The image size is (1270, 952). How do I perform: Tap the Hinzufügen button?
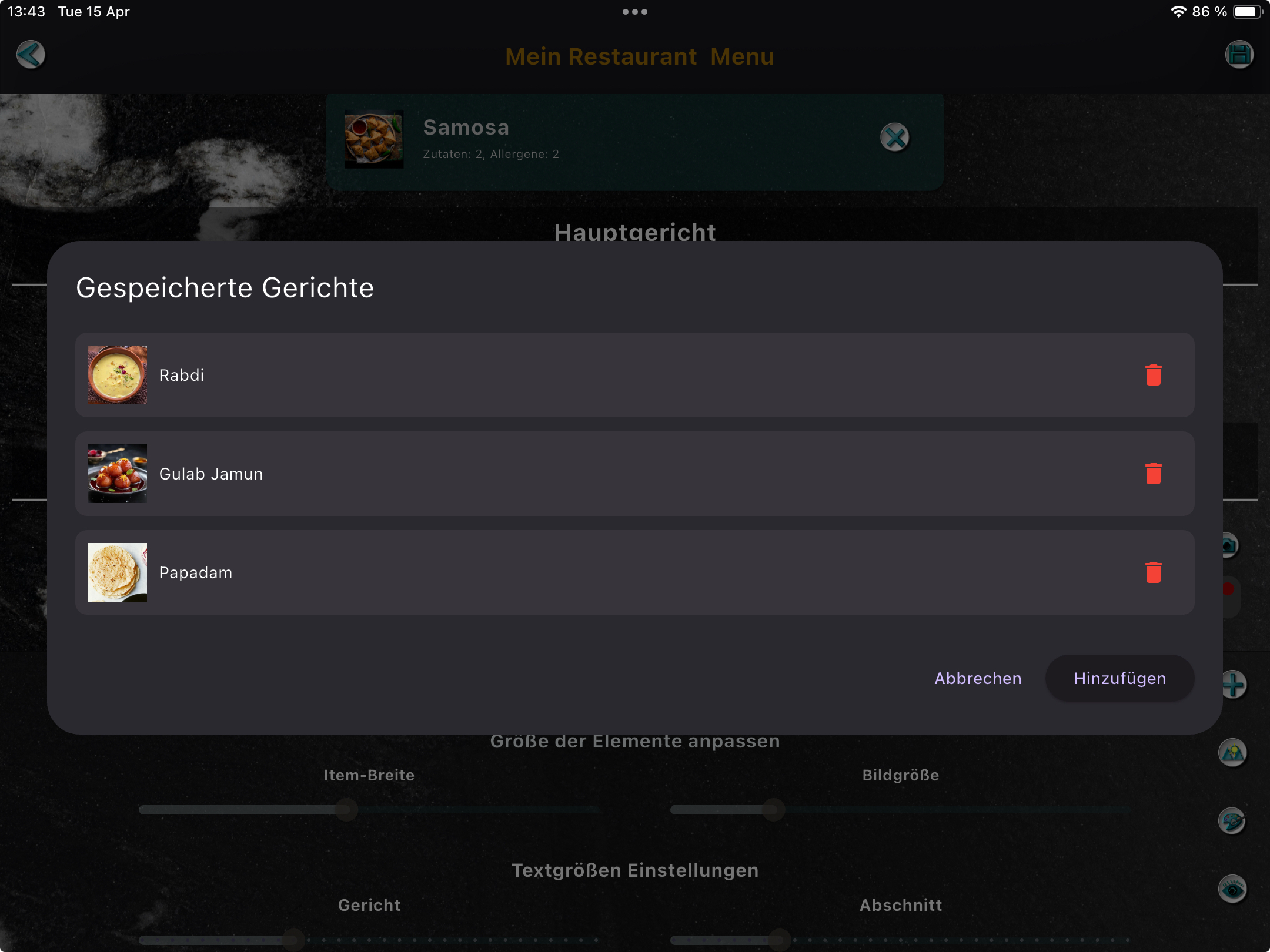[1119, 678]
